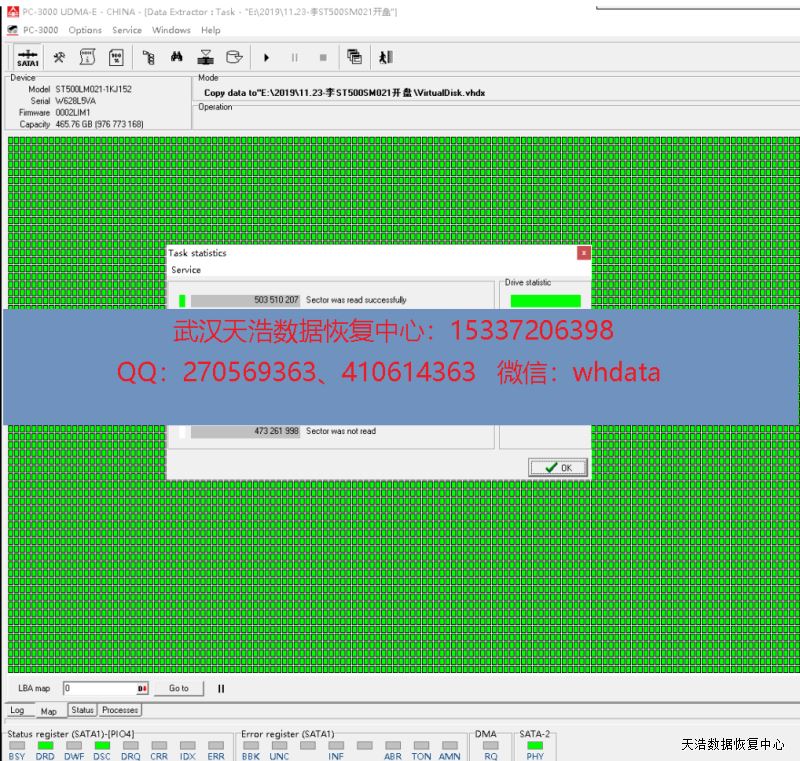Click the Go to button
800x761 pixels.
[178, 688]
